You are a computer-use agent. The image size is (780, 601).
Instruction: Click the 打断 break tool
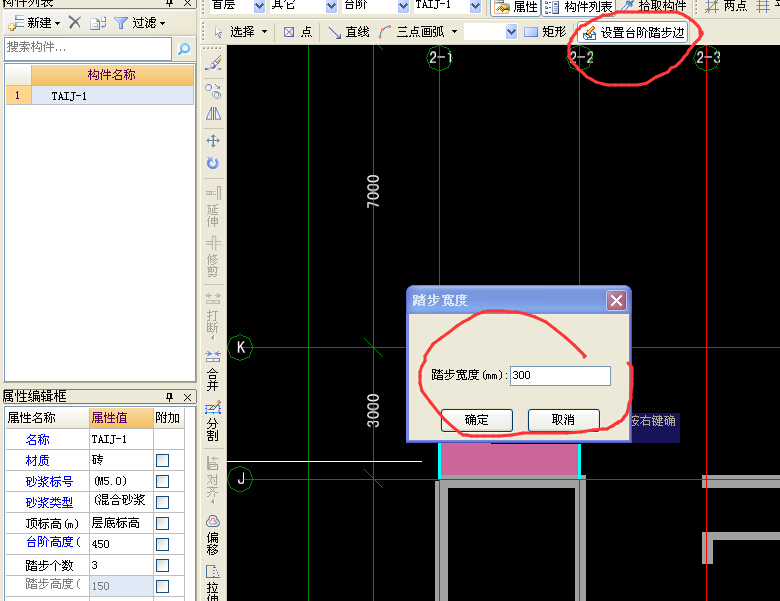pos(213,316)
